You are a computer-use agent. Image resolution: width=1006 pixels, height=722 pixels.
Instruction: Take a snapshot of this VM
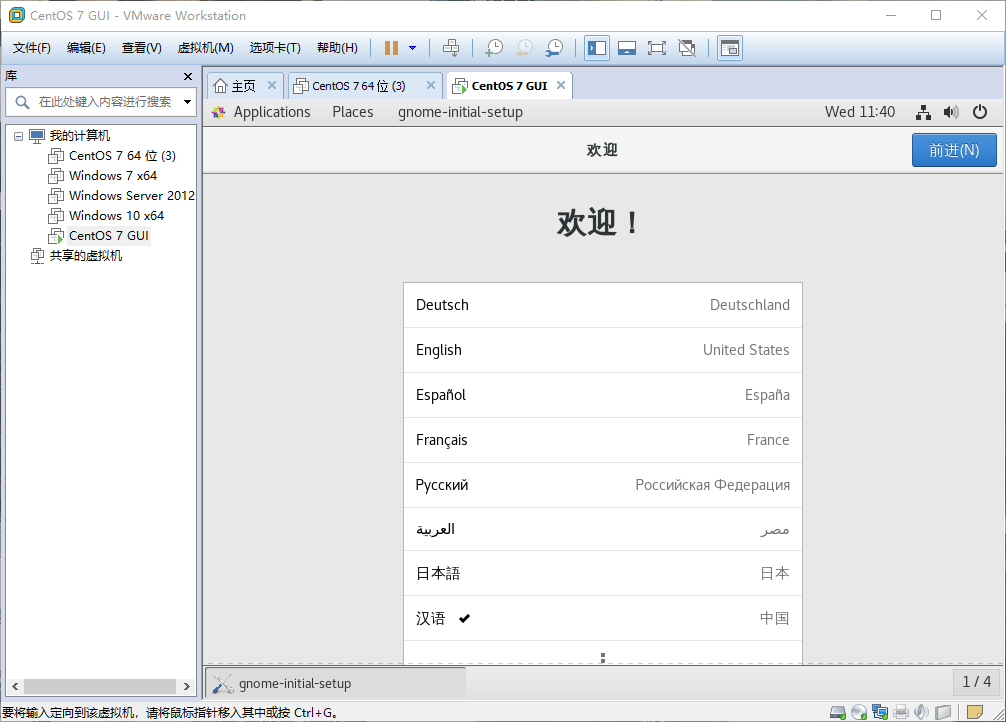click(493, 48)
